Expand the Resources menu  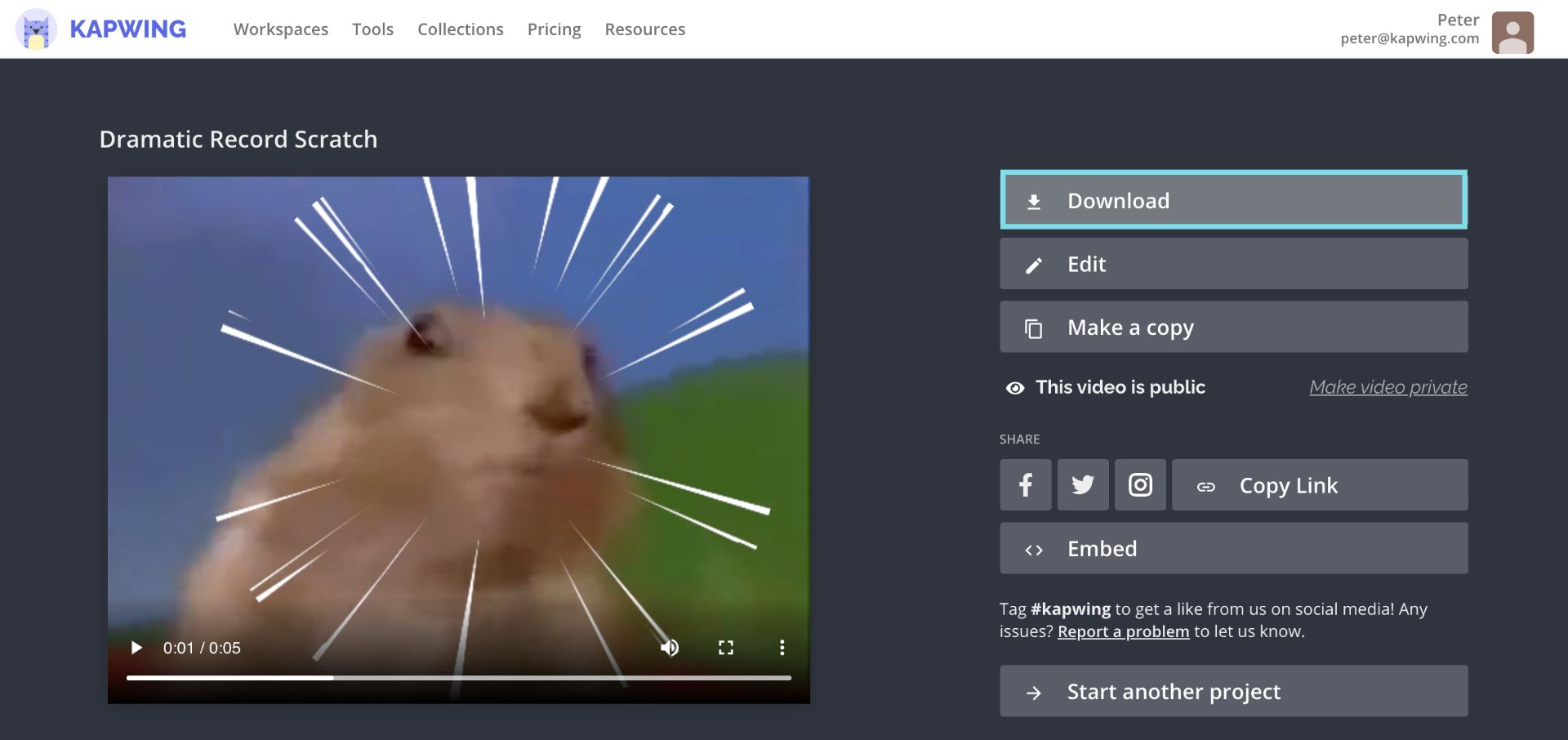click(x=644, y=29)
